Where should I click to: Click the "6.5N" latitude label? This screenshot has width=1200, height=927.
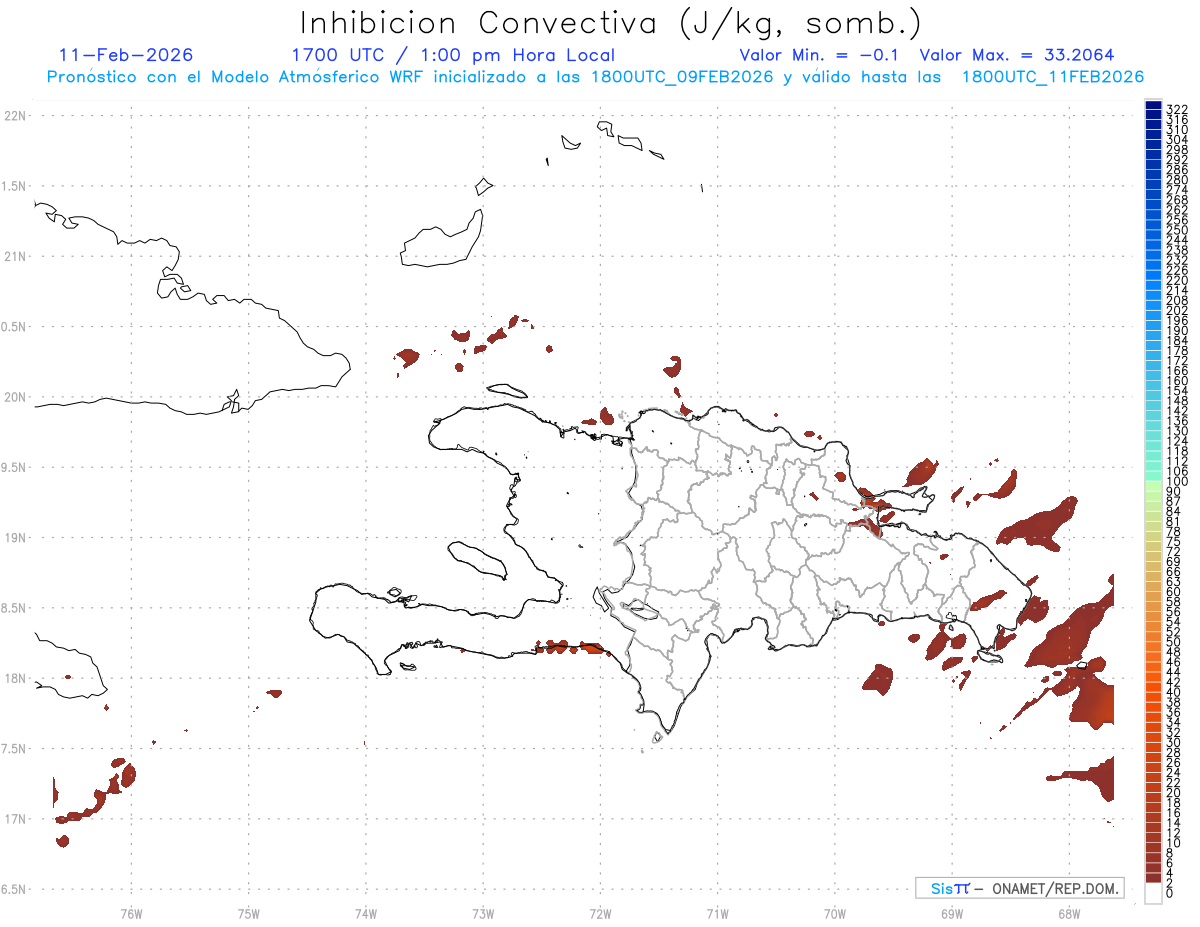point(14,889)
